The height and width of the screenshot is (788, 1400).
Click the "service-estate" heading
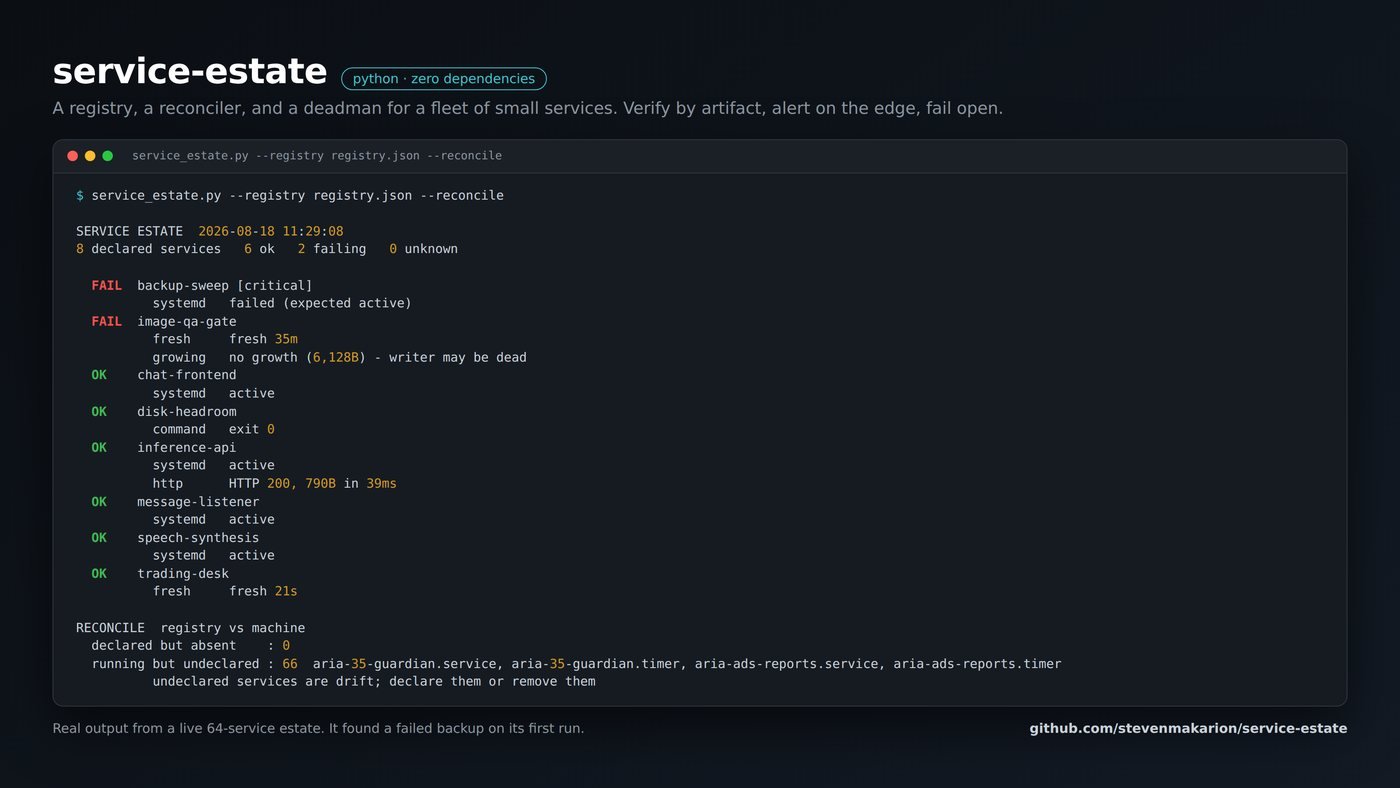[x=190, y=72]
